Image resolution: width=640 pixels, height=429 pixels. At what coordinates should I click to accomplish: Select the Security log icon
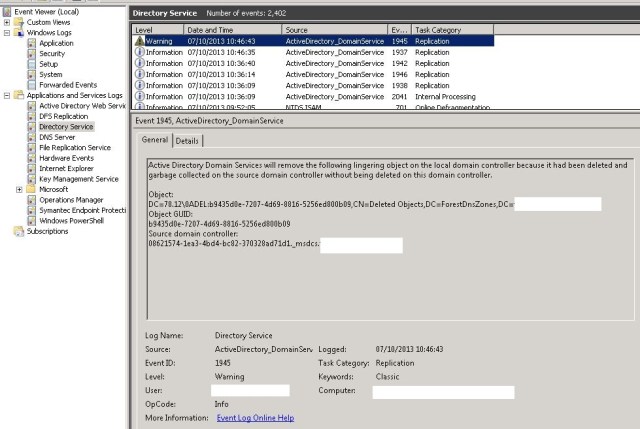coord(31,54)
